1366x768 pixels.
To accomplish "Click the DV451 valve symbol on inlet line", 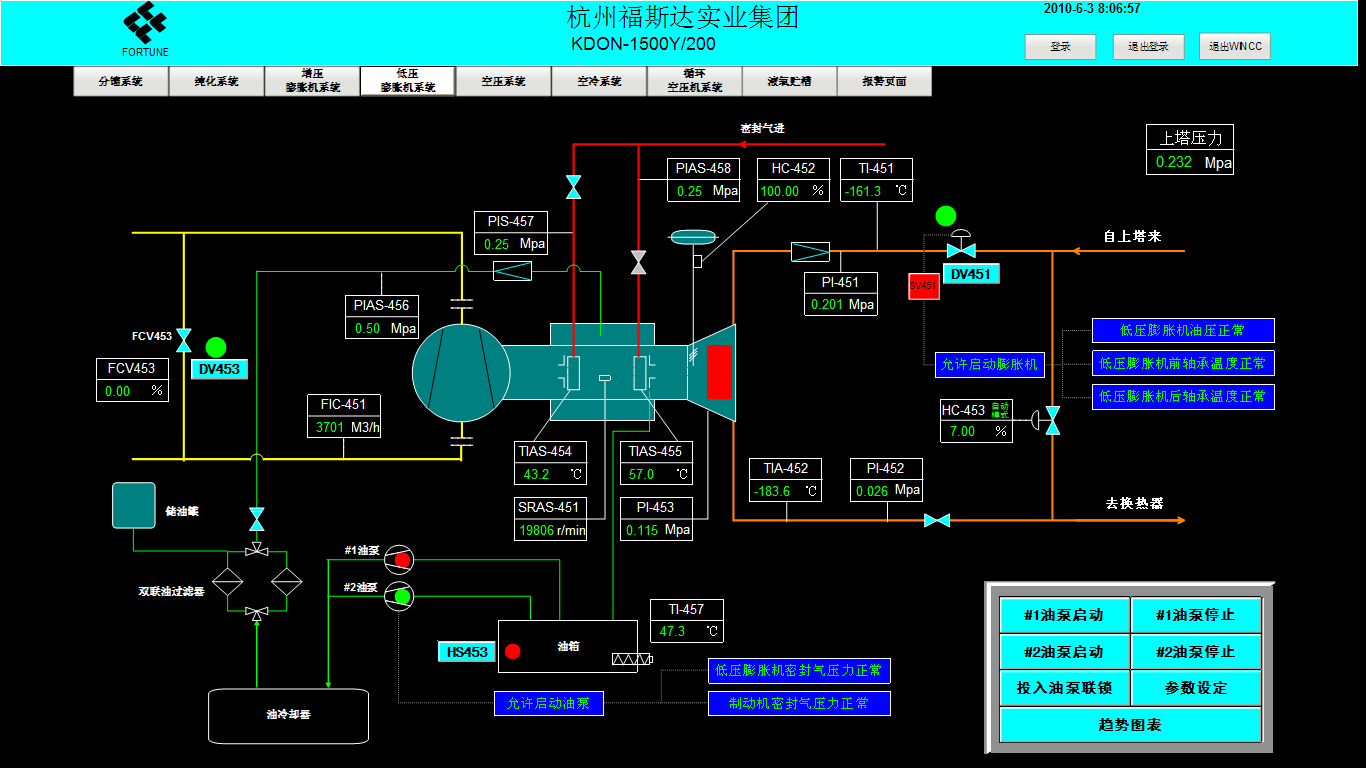I will (961, 248).
